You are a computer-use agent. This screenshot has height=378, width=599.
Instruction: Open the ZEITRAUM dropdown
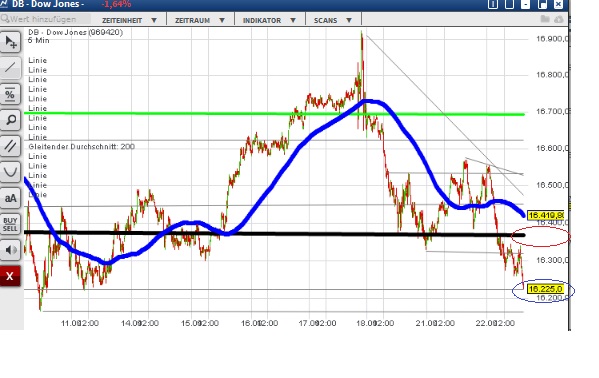click(x=200, y=20)
